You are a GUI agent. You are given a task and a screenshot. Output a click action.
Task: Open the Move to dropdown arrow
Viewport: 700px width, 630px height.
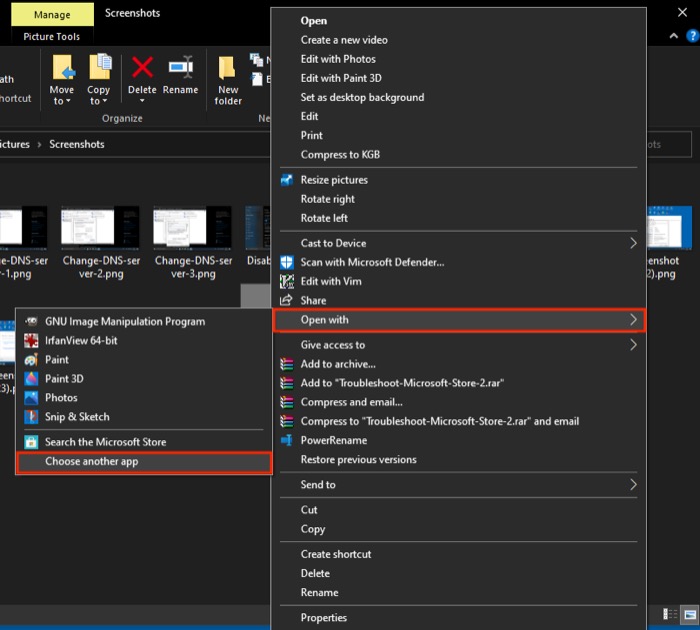click(68, 101)
